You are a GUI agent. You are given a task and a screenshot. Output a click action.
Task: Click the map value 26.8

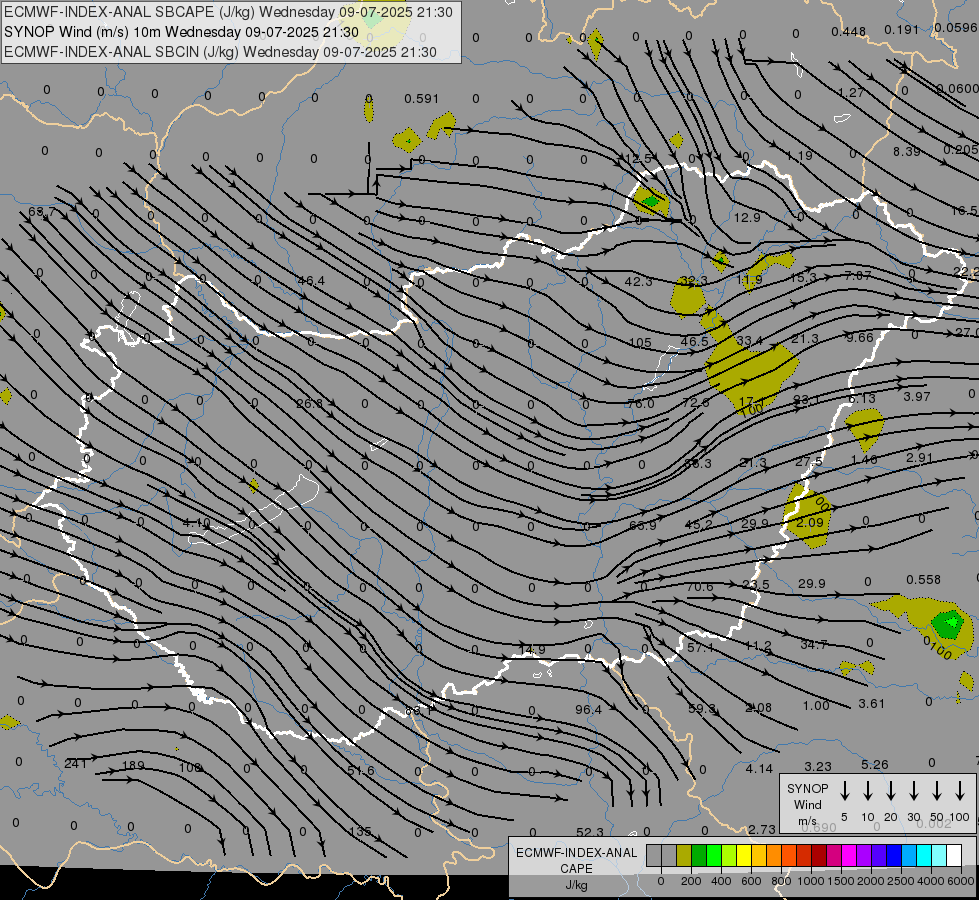pyautogui.click(x=310, y=403)
